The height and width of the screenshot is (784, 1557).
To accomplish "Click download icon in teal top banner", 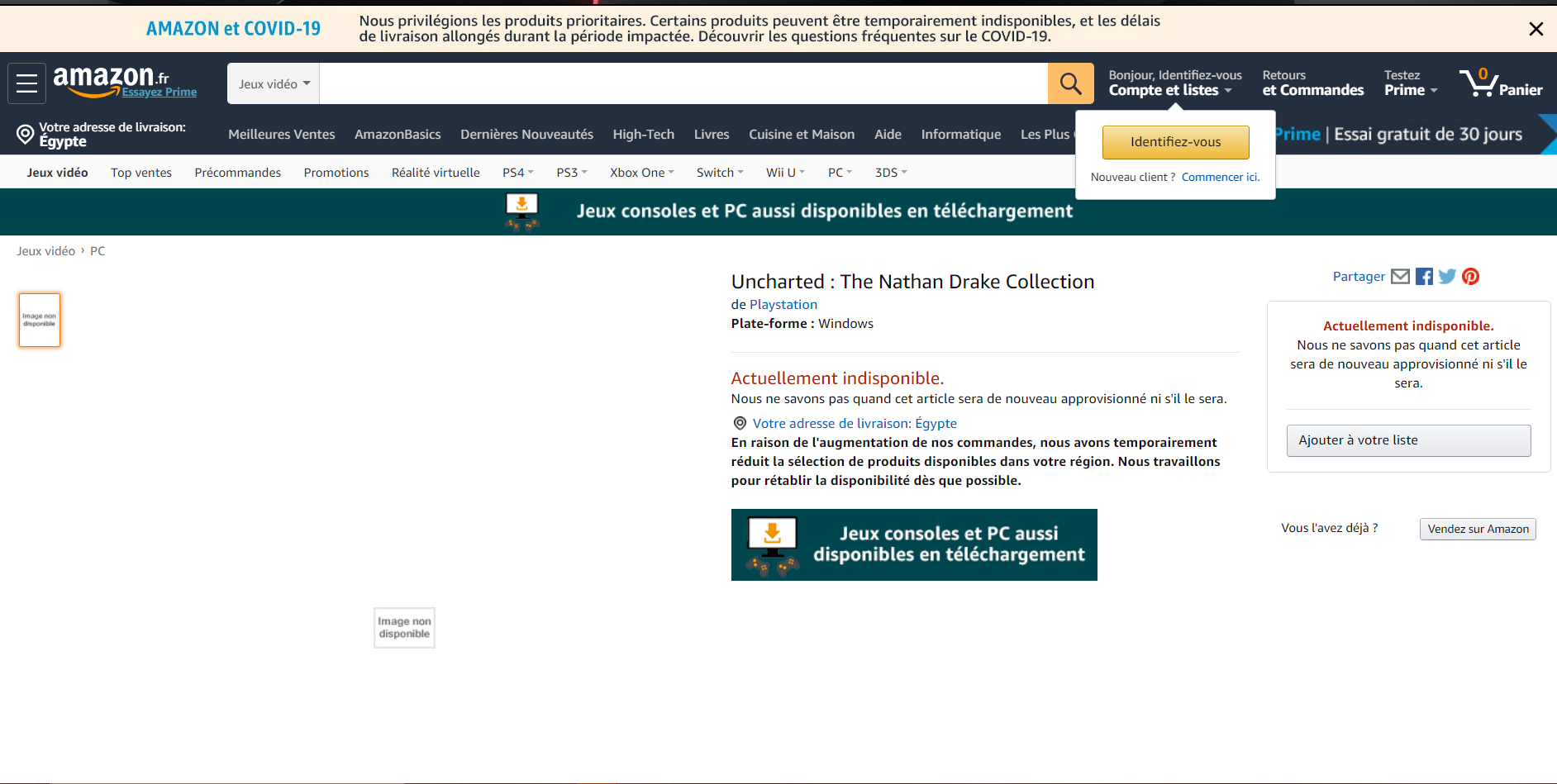I will coord(521,211).
